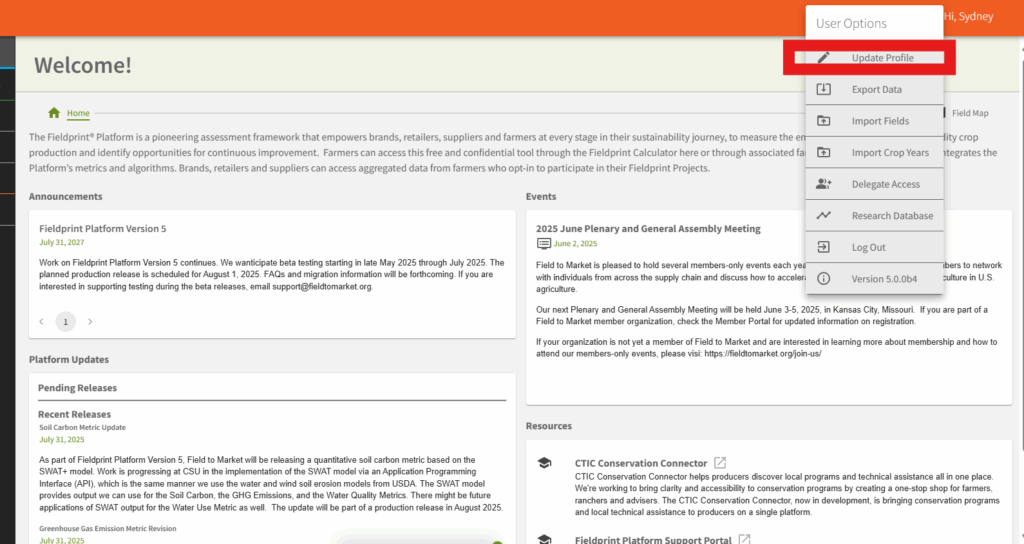Click the info icon beside Version 5.0.0b4
The height and width of the screenshot is (544, 1024).
click(824, 279)
